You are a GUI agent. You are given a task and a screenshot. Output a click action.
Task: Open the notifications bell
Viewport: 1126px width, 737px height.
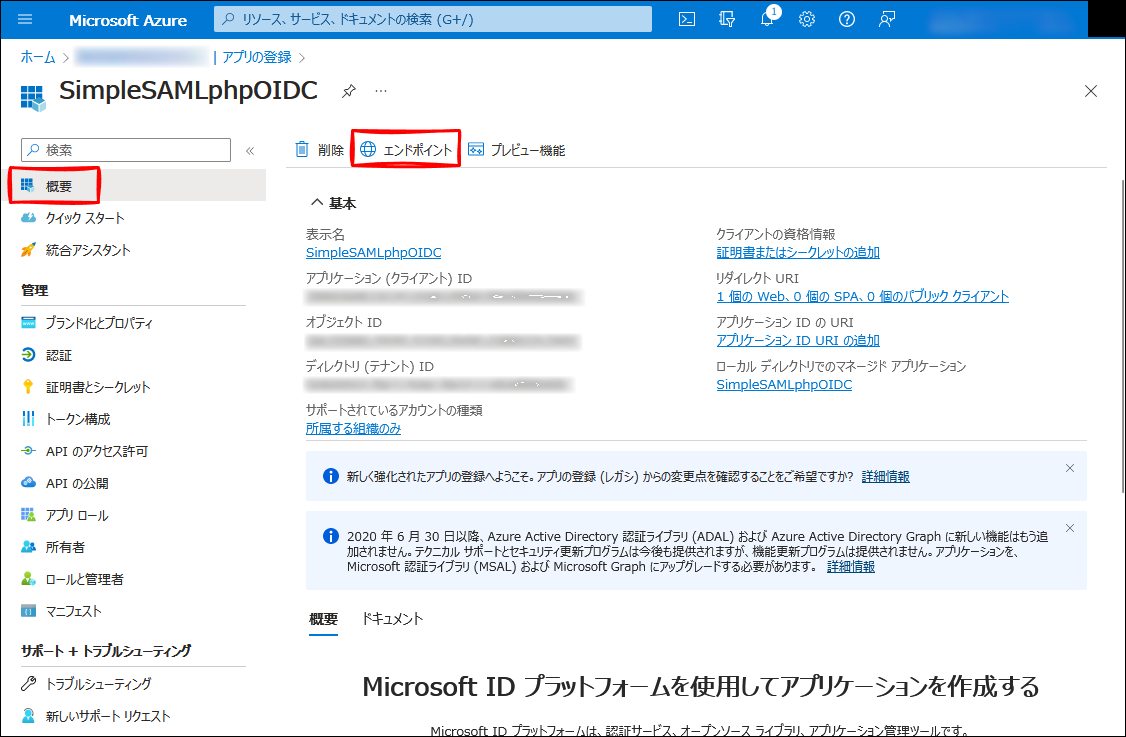[767, 20]
